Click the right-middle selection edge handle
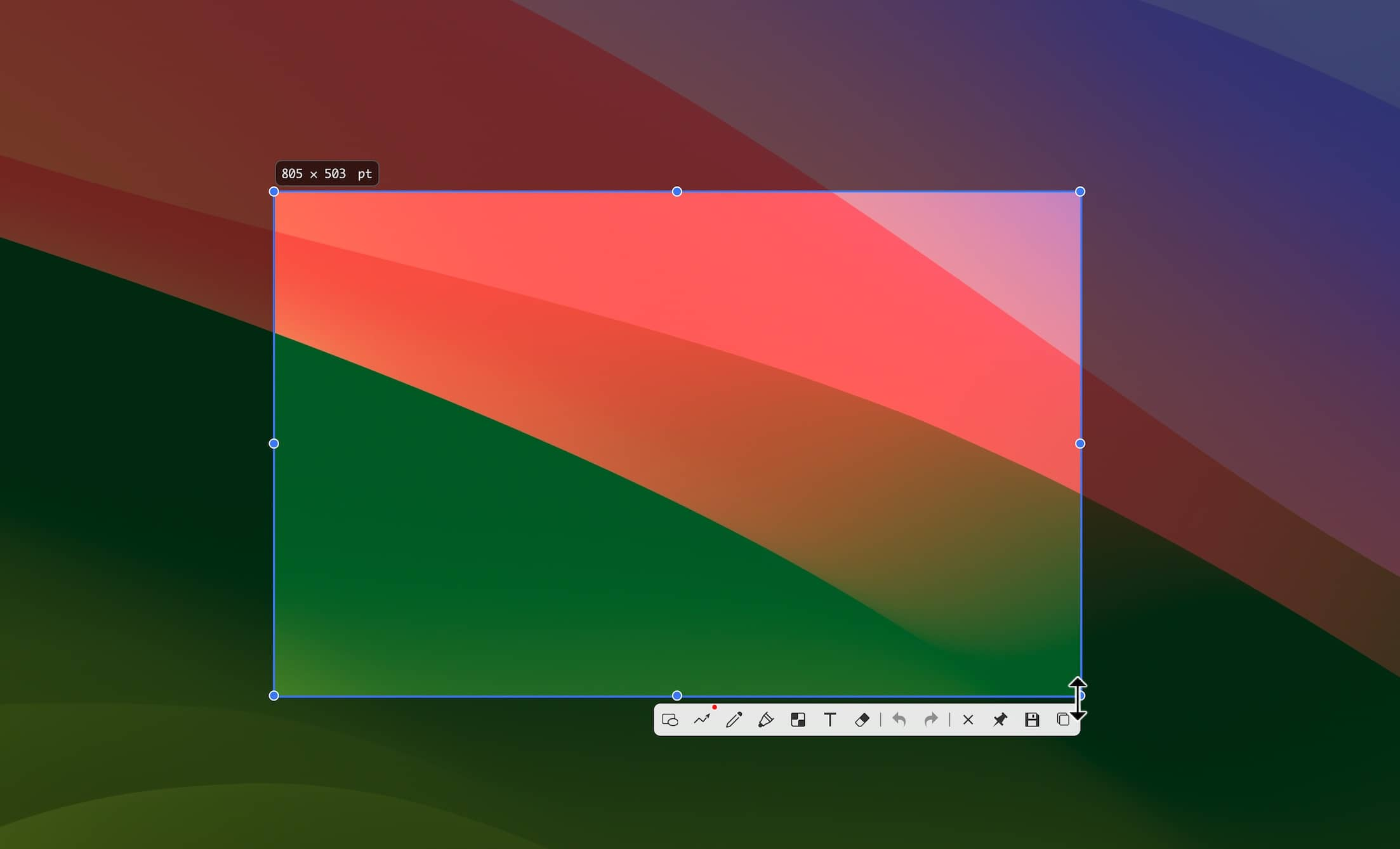1400x849 pixels. click(x=1080, y=444)
